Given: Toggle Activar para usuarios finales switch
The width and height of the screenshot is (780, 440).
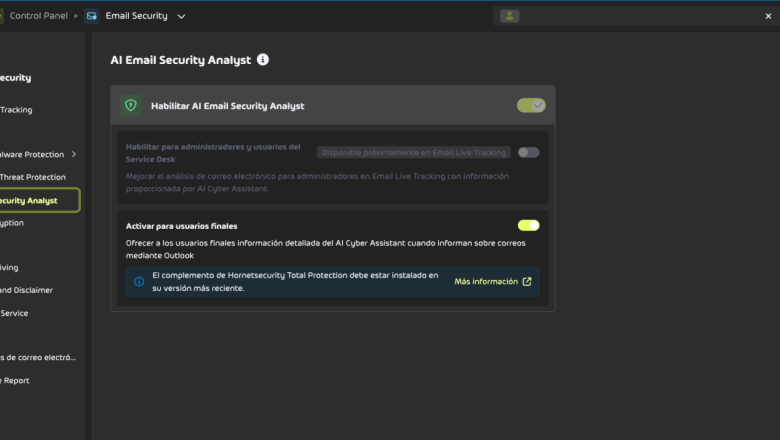Looking at the screenshot, I should (x=528, y=226).
